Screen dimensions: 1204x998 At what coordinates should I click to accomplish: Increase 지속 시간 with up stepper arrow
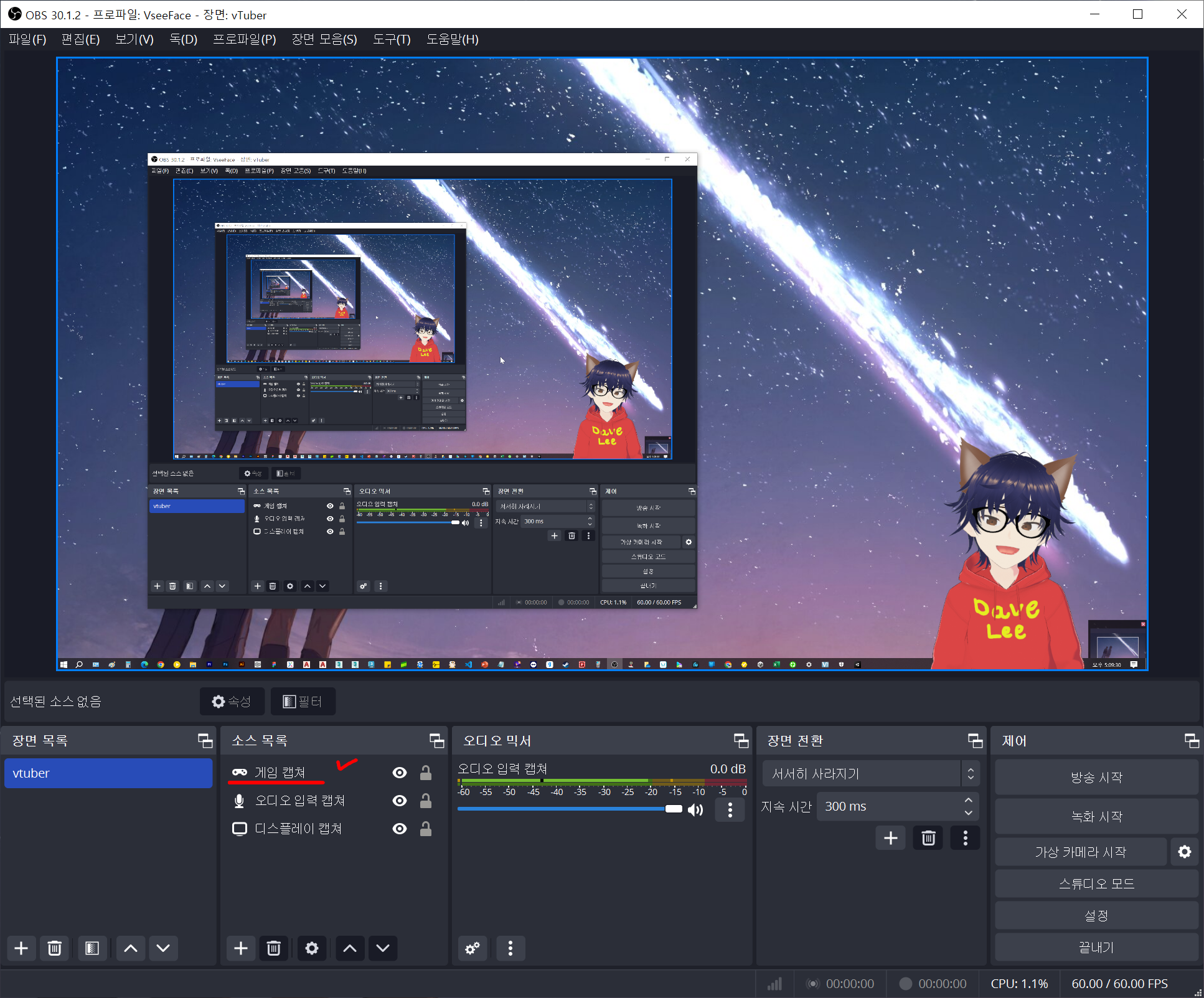point(969,800)
